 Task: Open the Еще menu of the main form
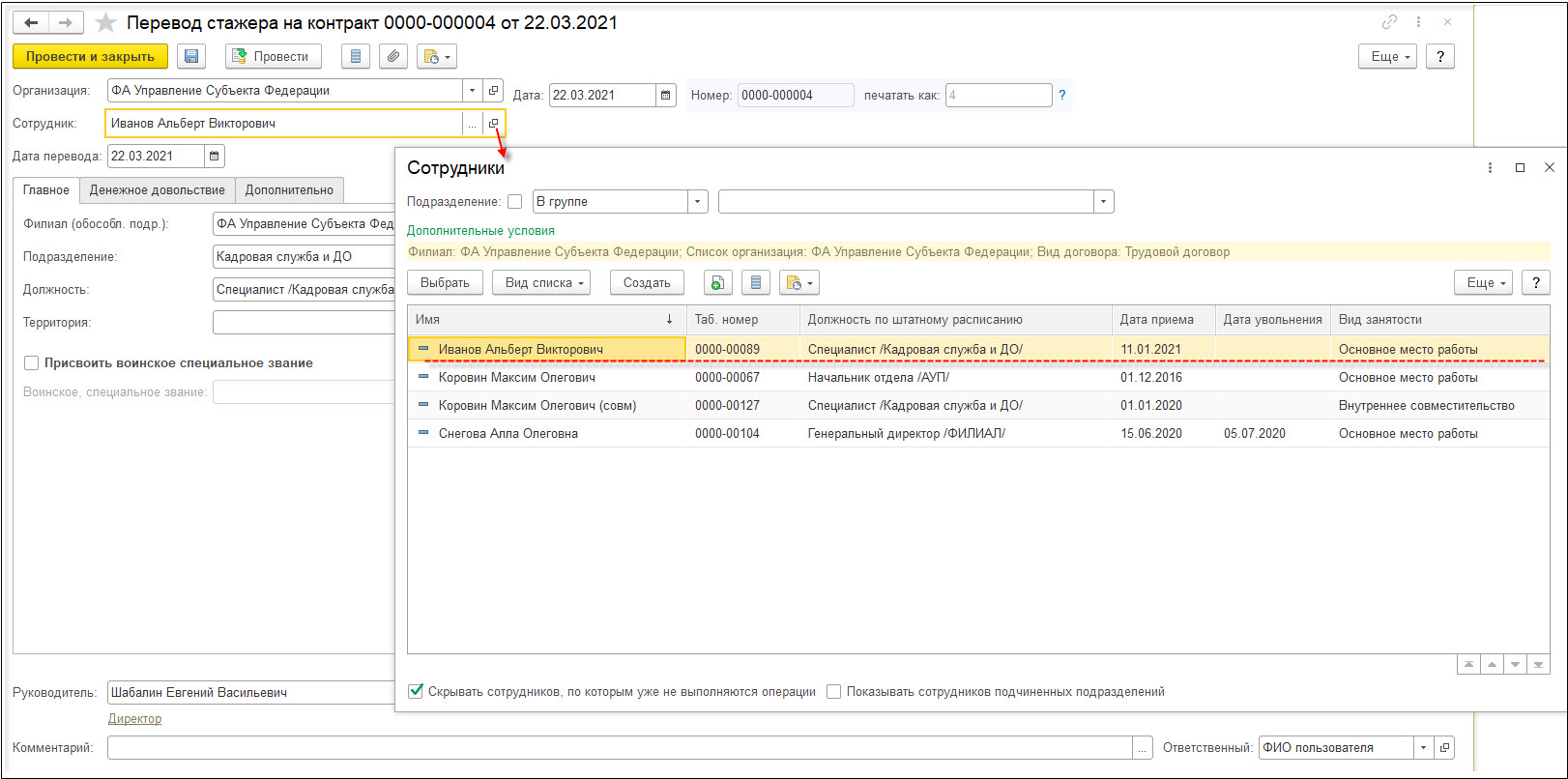click(1388, 56)
